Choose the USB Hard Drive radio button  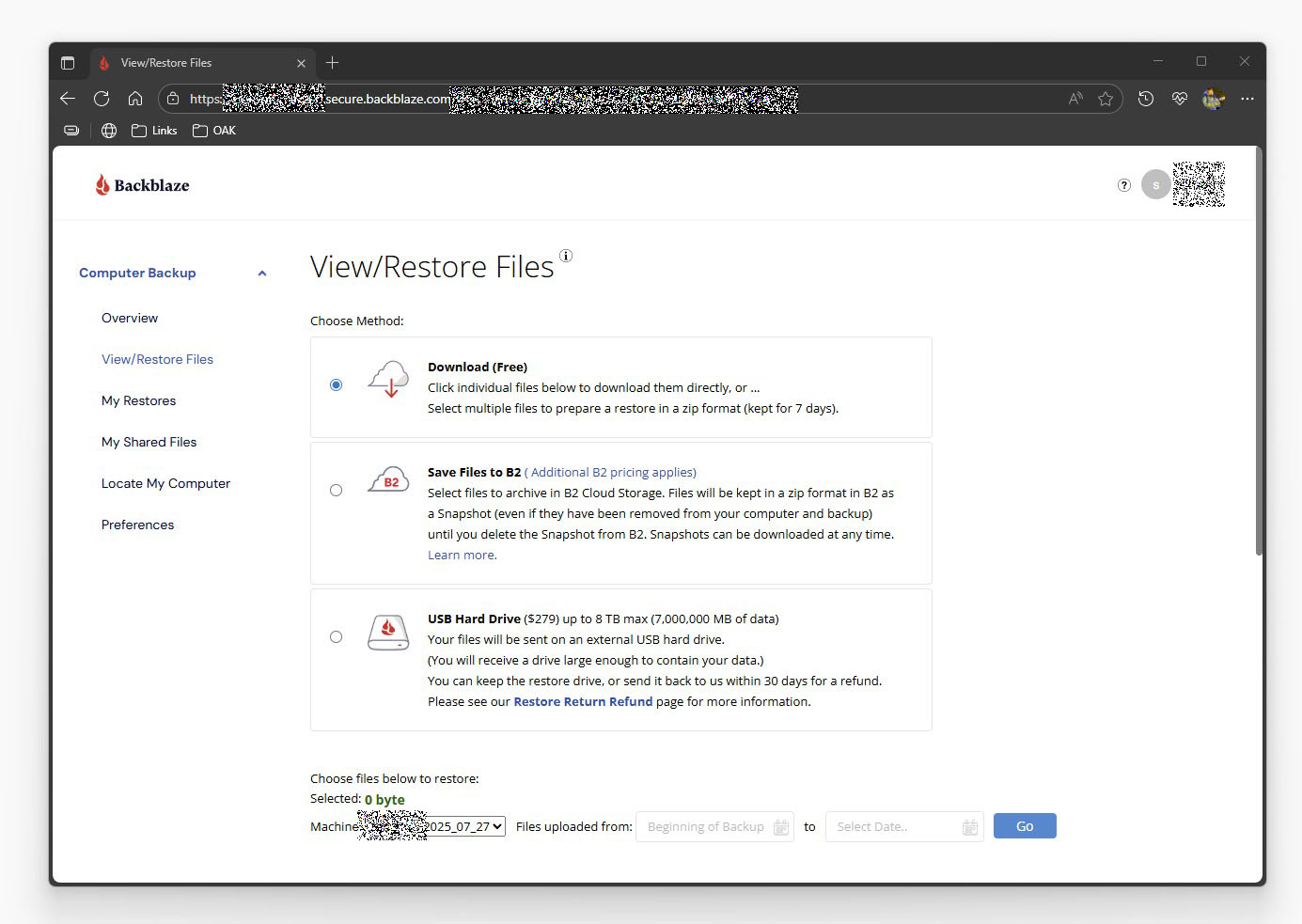click(x=336, y=637)
